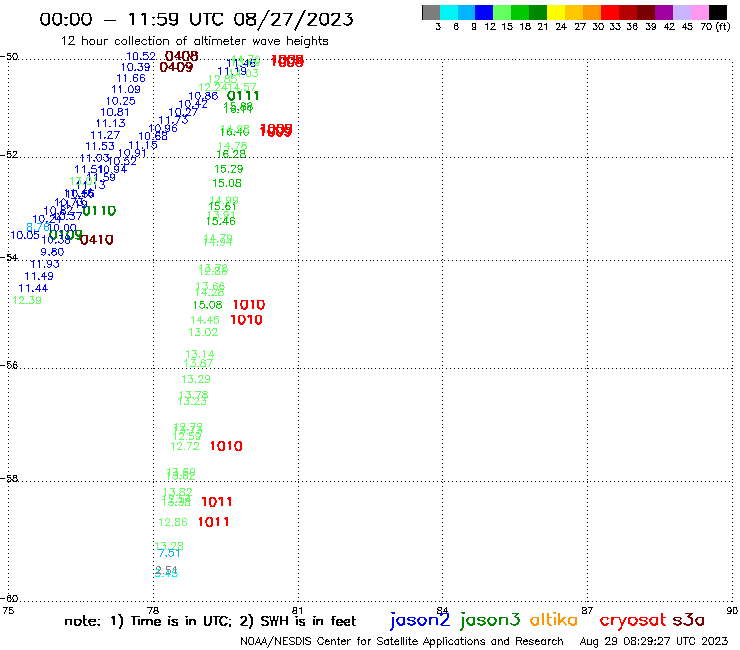Viewport: 740px width, 650px height.
Task: Click the 'jason2' satellite legend label
Action: click(x=420, y=620)
